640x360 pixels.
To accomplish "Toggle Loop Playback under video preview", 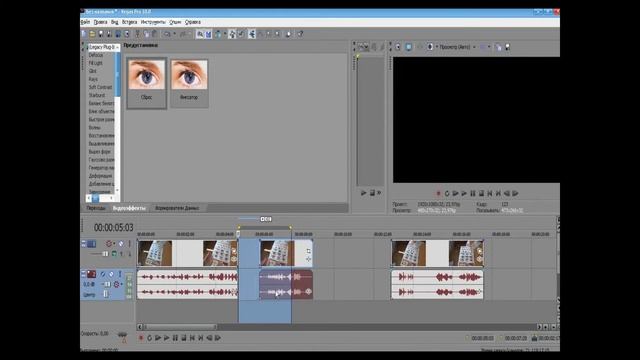I will [447, 193].
